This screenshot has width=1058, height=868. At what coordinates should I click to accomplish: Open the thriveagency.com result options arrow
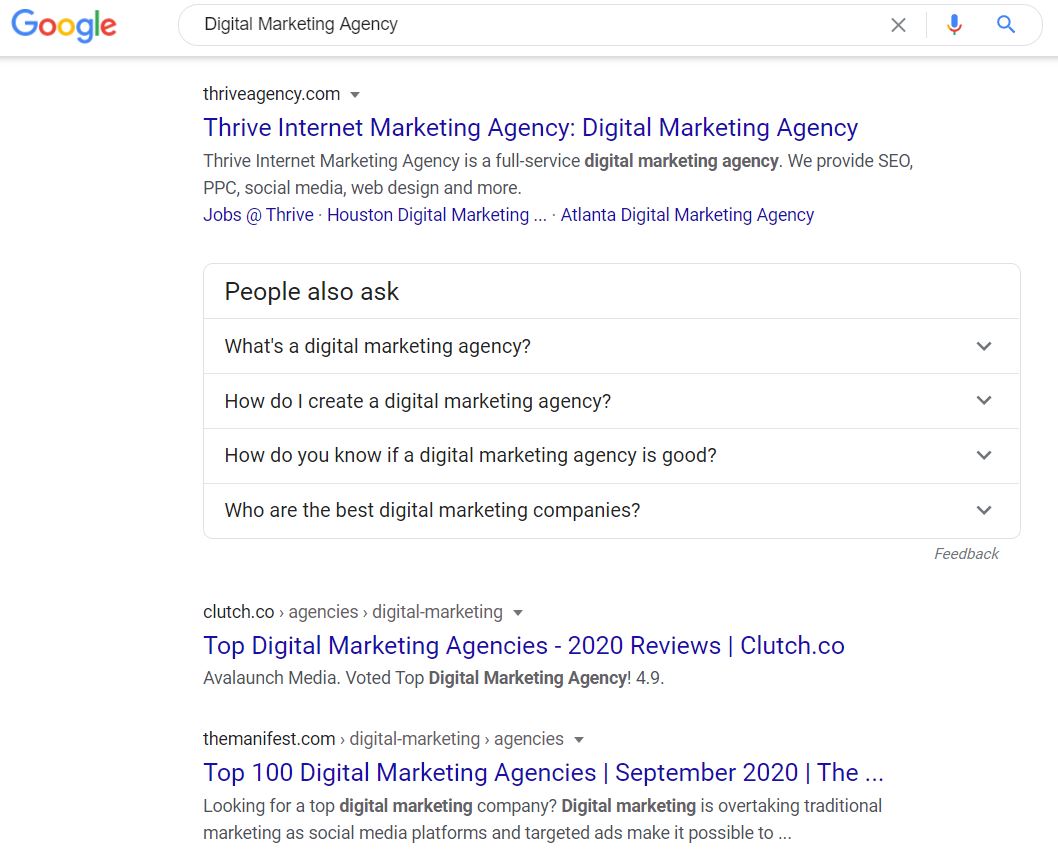[x=355, y=94]
